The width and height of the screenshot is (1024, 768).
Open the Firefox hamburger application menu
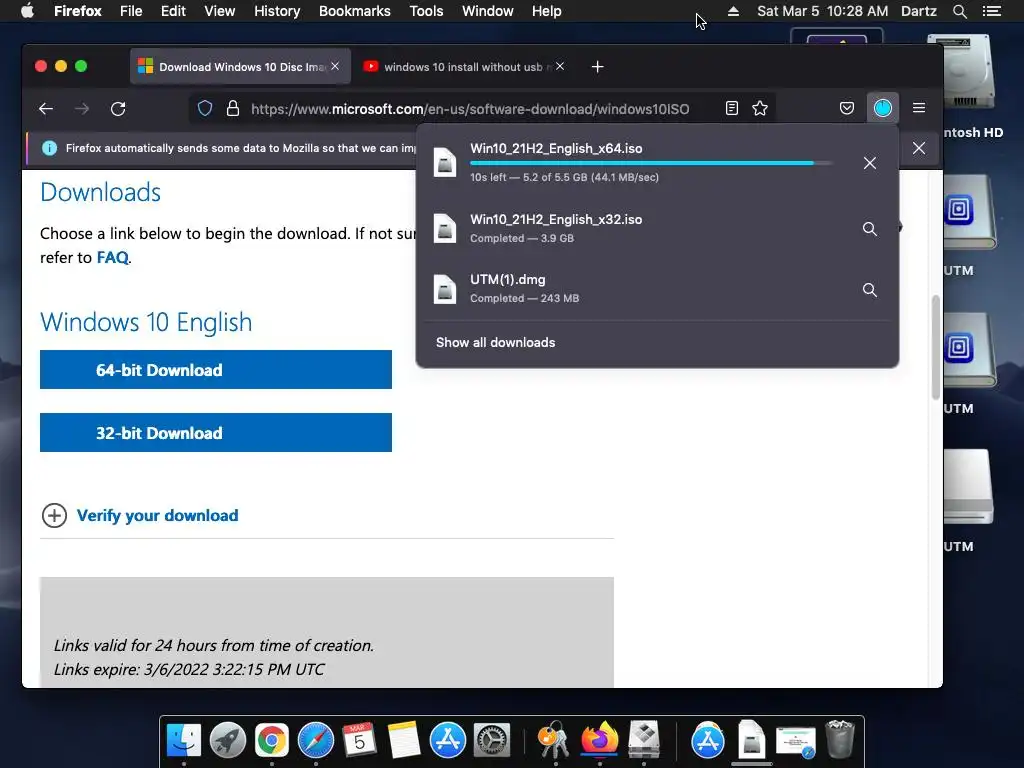coord(919,108)
